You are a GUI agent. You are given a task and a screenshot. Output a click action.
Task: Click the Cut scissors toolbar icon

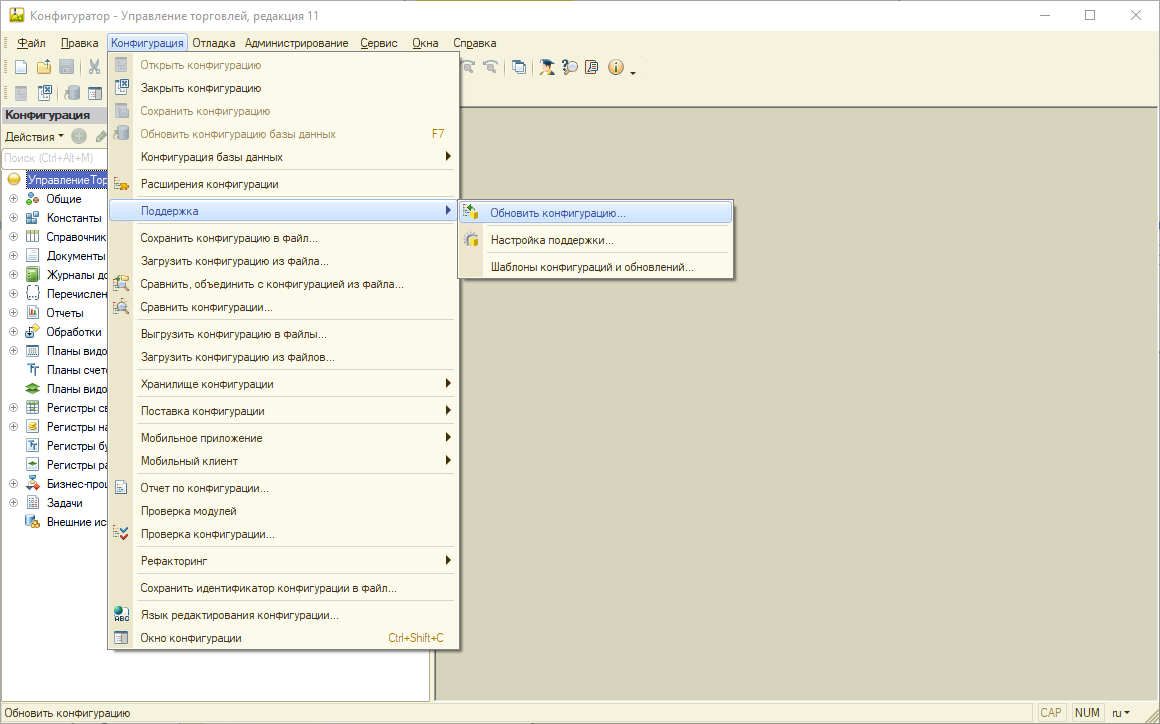coord(94,67)
